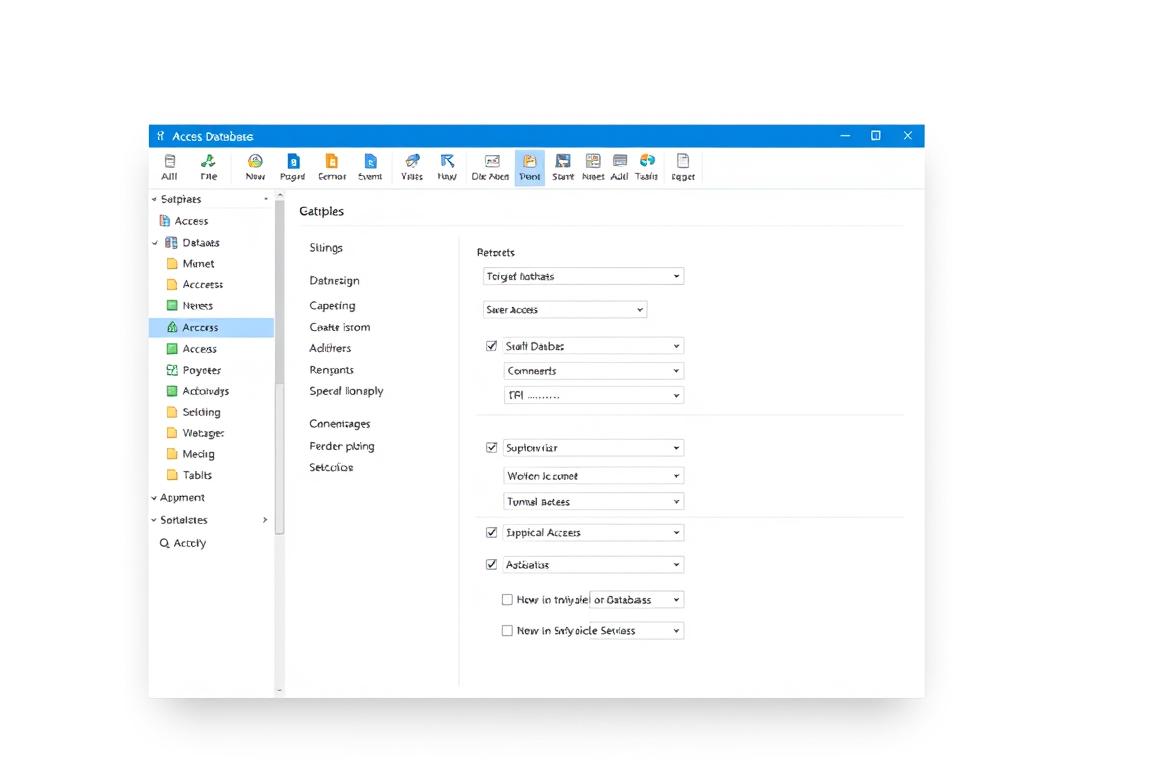Click the File icon in toolbar
Screen dimensions: 1152x768
[208, 166]
